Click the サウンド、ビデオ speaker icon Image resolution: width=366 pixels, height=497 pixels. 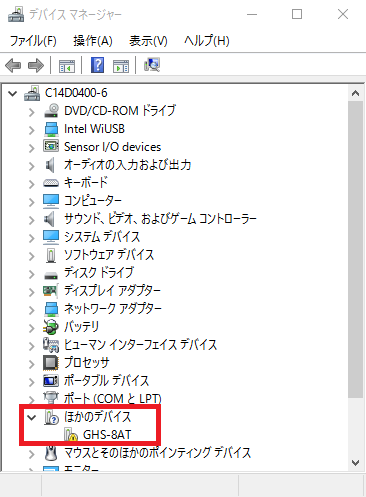click(50, 219)
